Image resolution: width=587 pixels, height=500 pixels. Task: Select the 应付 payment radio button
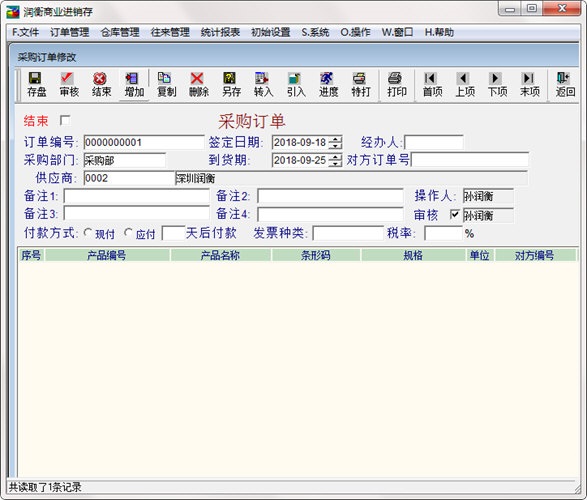point(128,233)
